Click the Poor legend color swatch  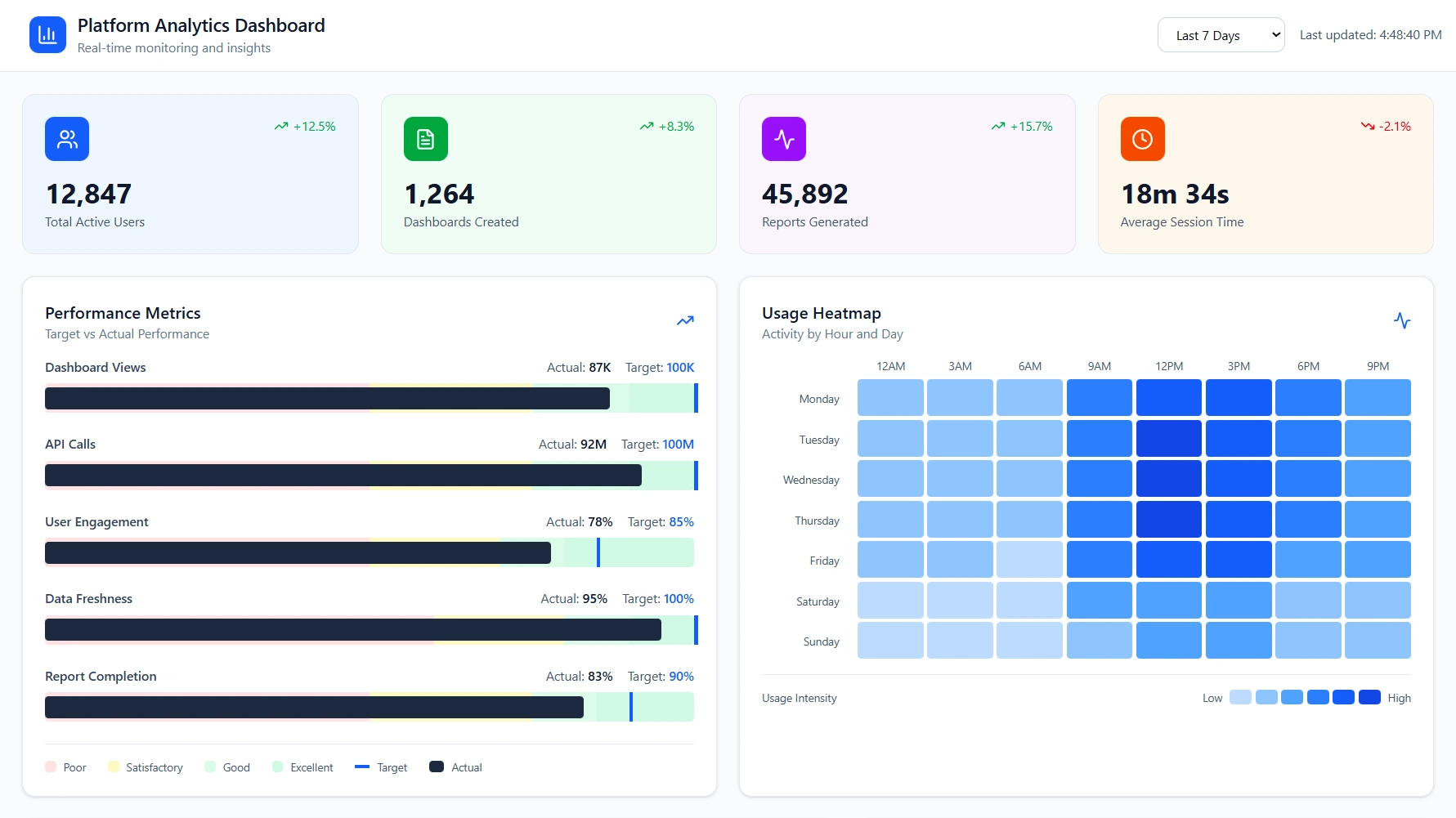point(51,767)
